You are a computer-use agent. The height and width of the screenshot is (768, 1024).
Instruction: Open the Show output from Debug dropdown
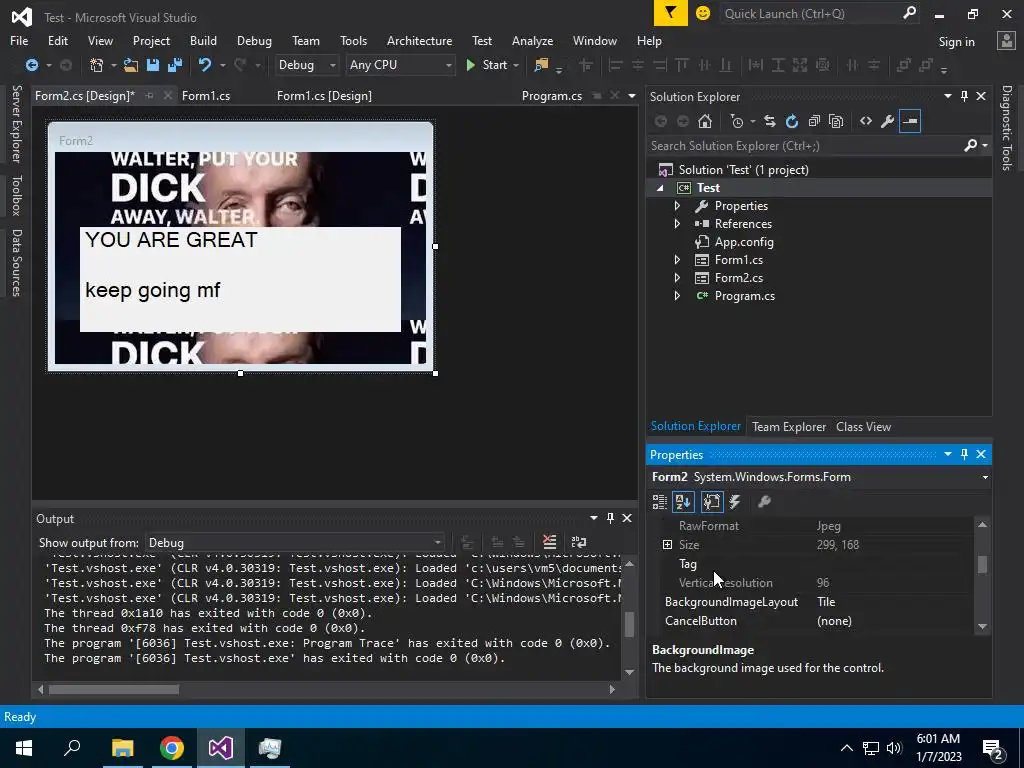coord(295,543)
